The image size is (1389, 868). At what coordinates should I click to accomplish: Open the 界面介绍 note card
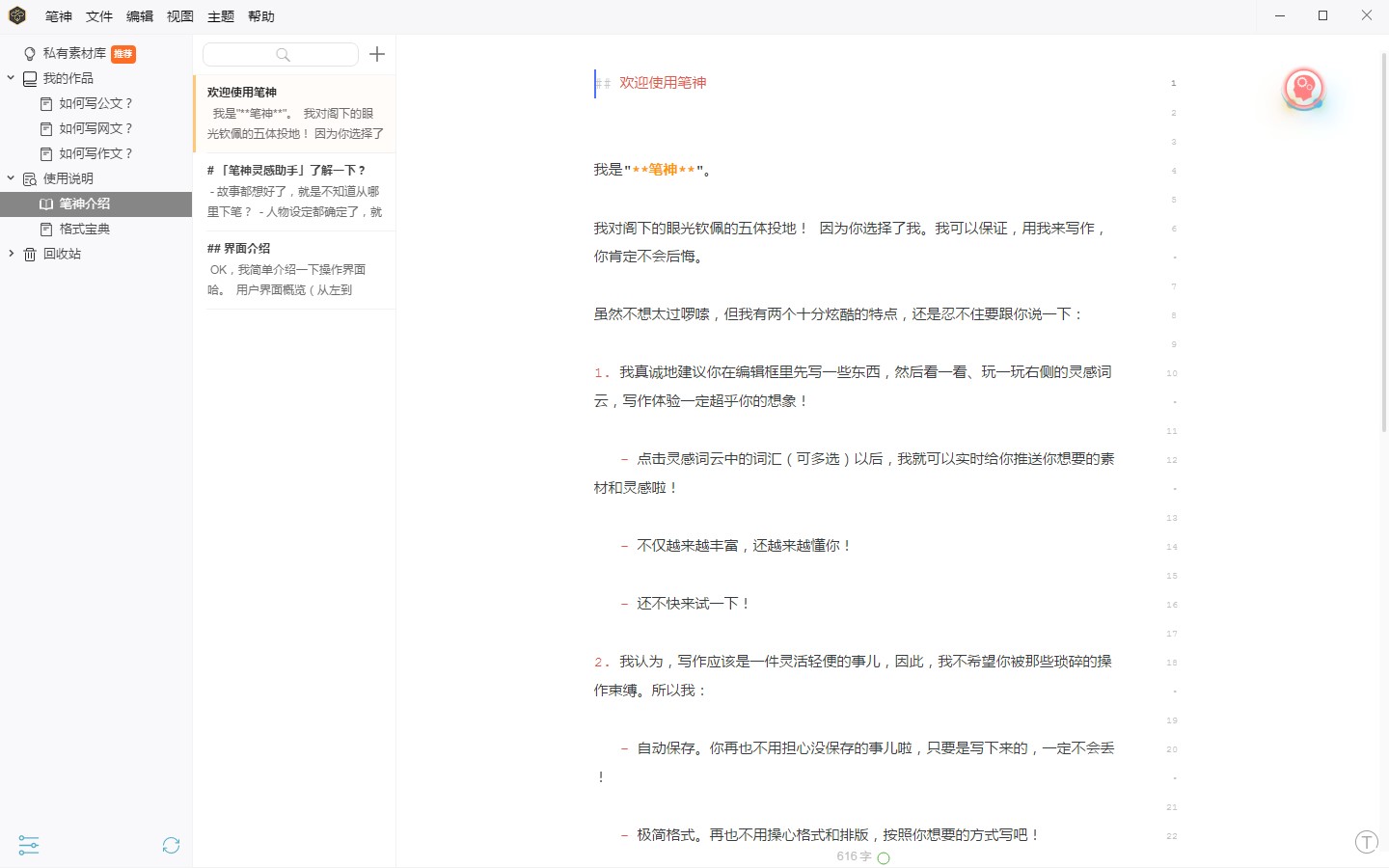click(x=294, y=269)
